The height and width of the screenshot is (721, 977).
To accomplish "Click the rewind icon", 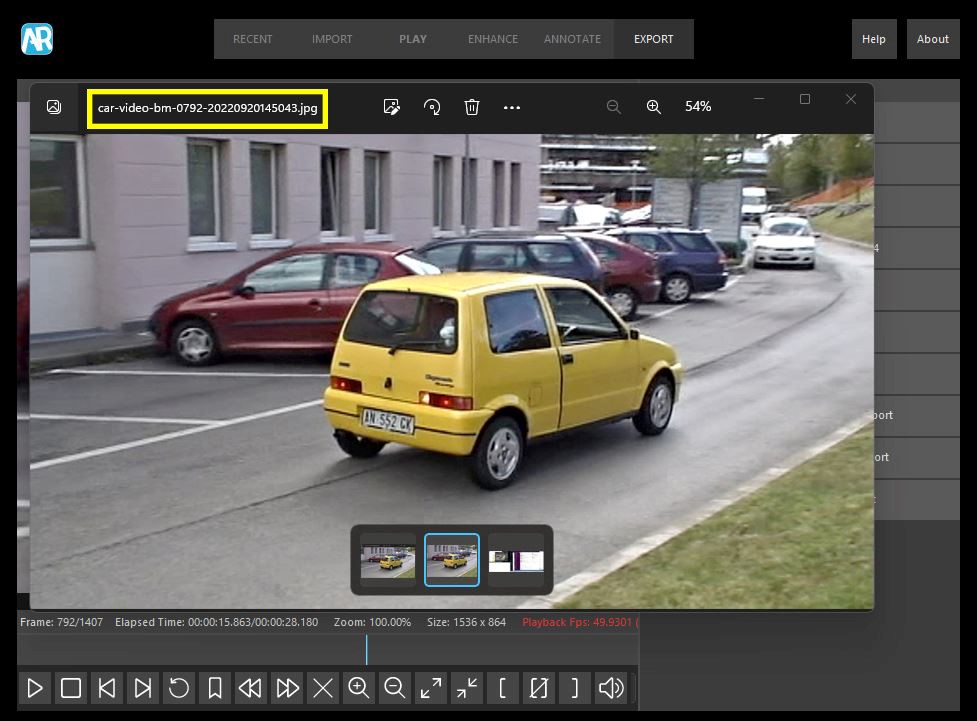I will pyautogui.click(x=251, y=688).
